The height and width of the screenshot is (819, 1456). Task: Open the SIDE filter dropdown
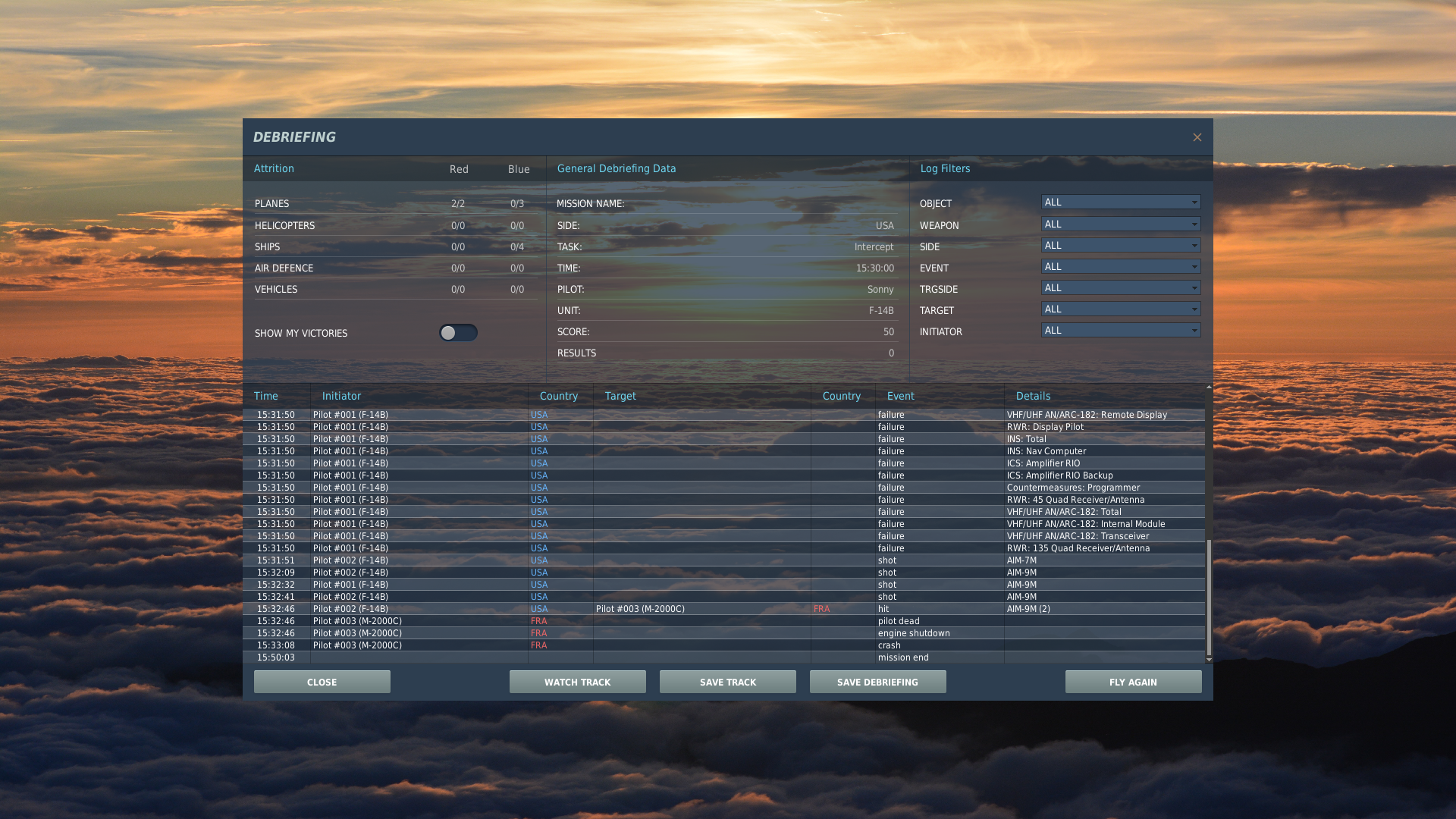[1121, 246]
